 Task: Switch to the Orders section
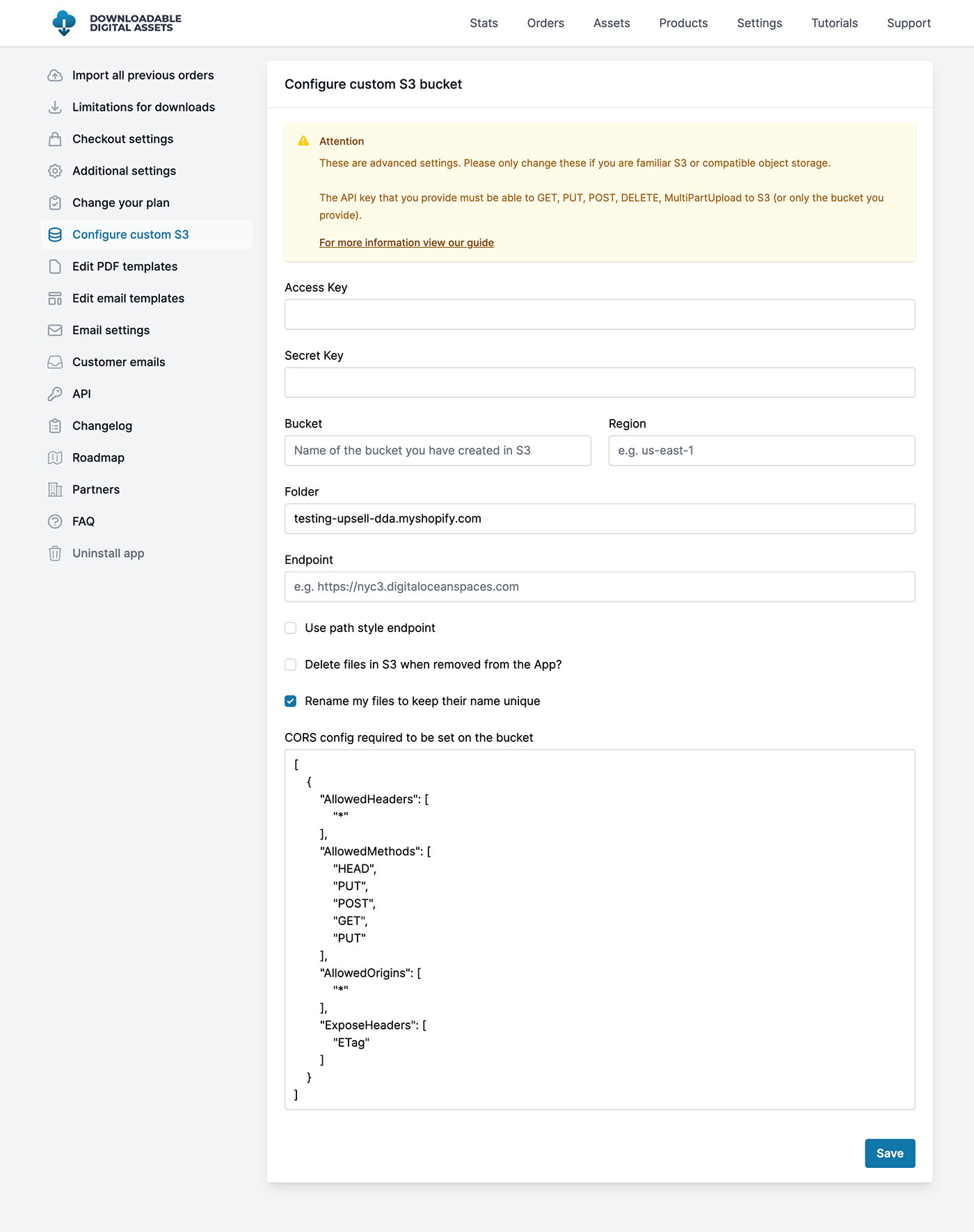point(545,23)
